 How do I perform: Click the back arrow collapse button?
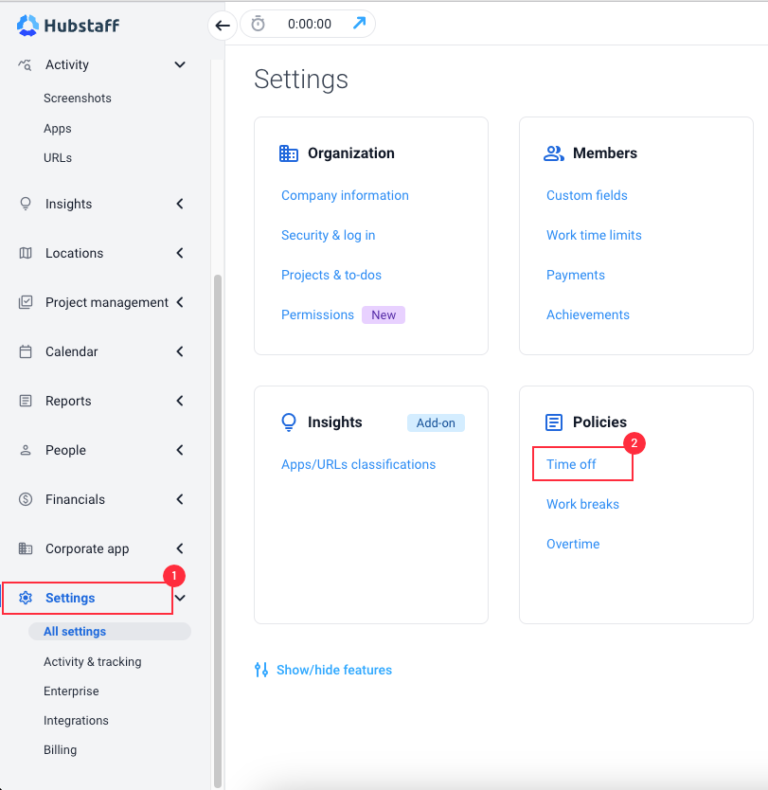(222, 25)
